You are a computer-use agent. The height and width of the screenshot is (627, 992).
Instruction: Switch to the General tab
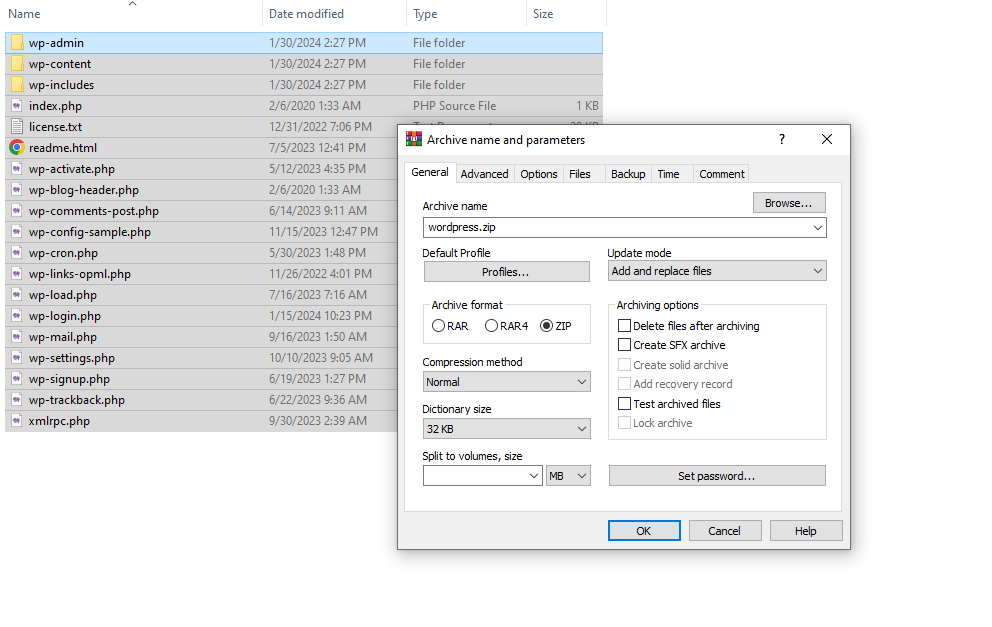[x=430, y=172]
